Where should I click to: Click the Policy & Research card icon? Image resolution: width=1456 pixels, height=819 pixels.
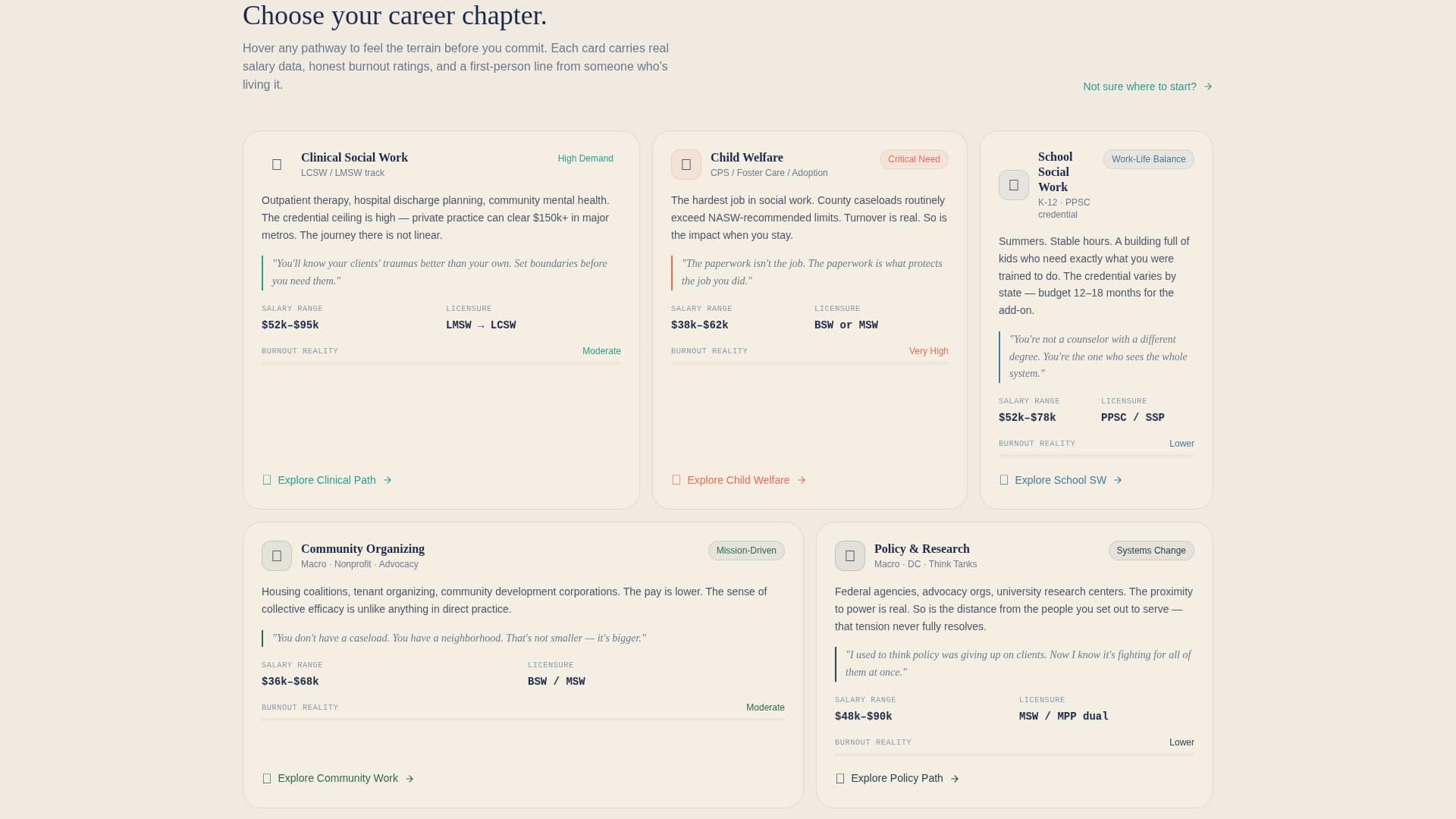coord(849,555)
